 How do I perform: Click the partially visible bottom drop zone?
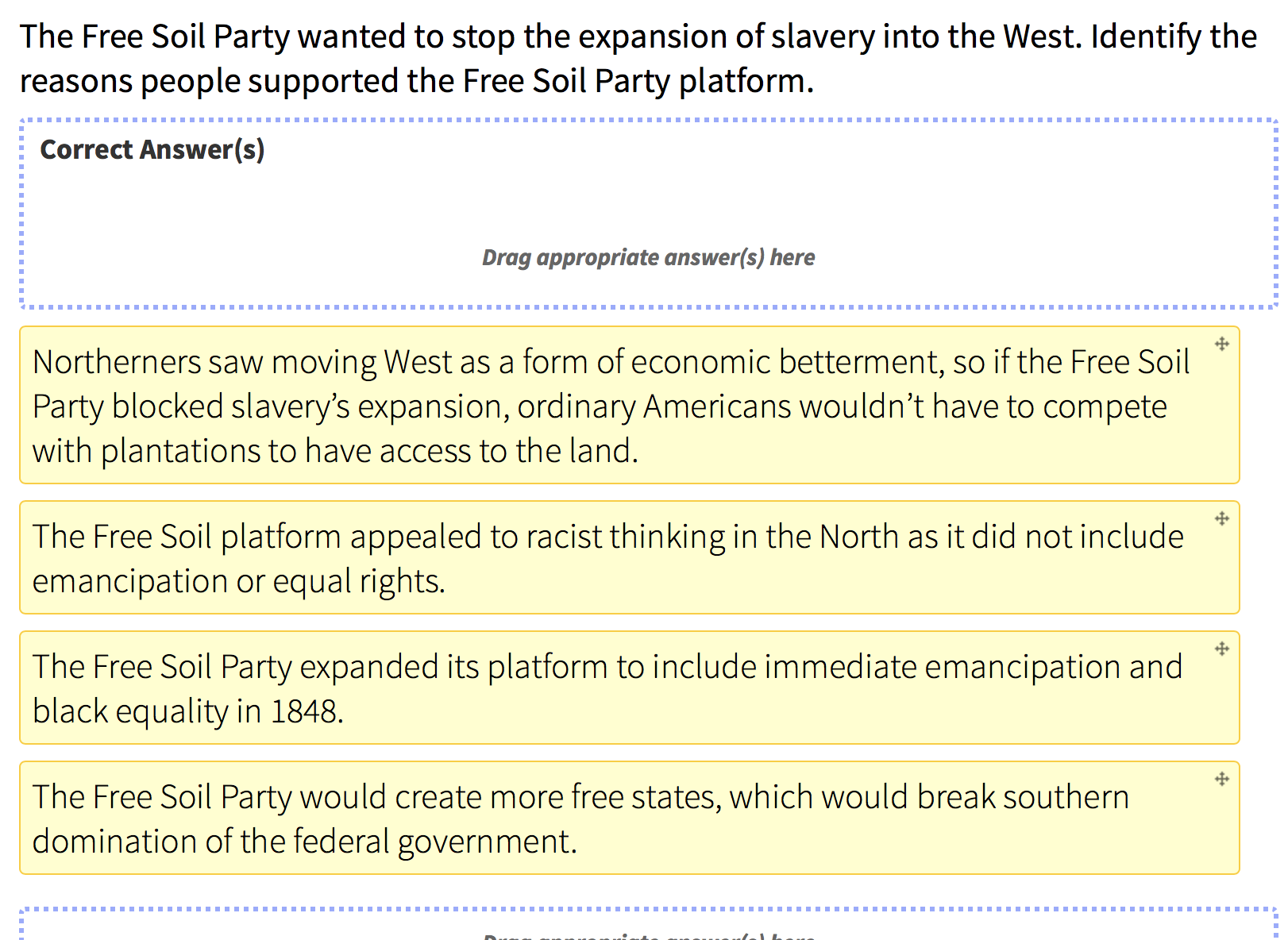pos(648,924)
